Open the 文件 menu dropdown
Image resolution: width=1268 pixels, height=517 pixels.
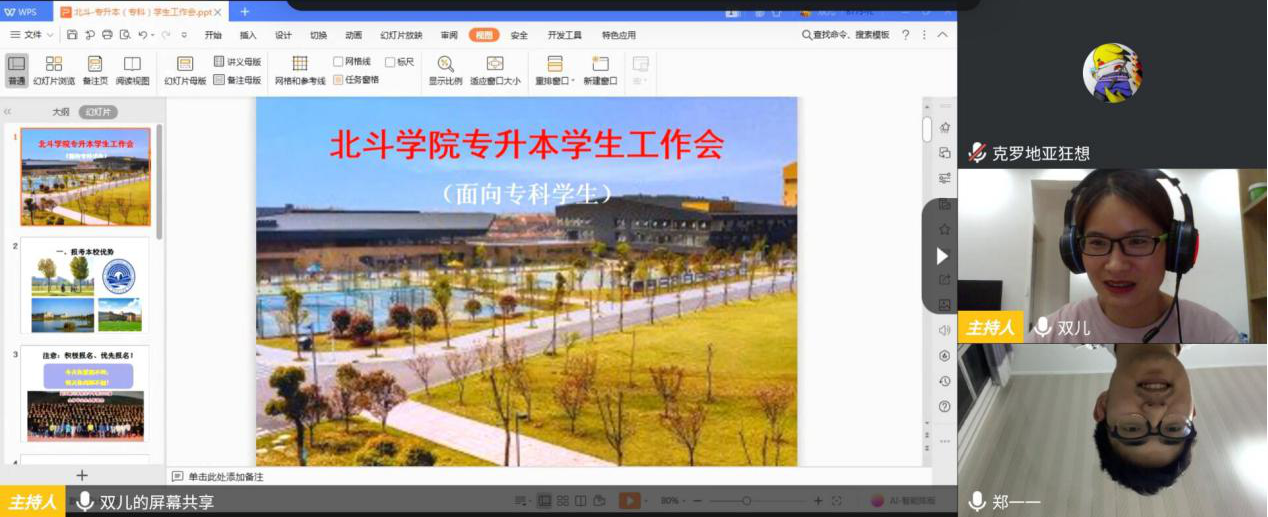[32, 35]
